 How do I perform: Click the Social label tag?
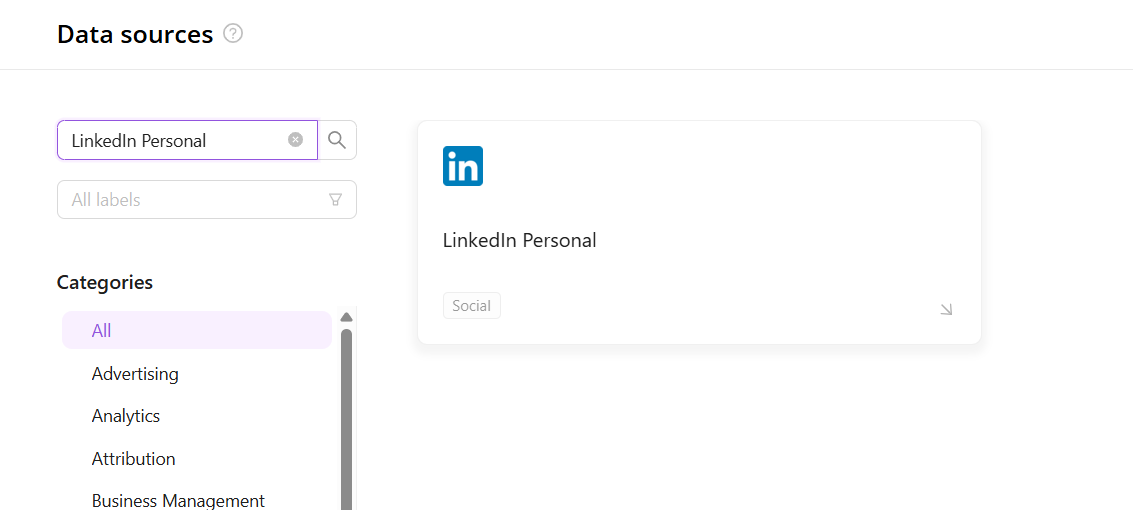471,306
